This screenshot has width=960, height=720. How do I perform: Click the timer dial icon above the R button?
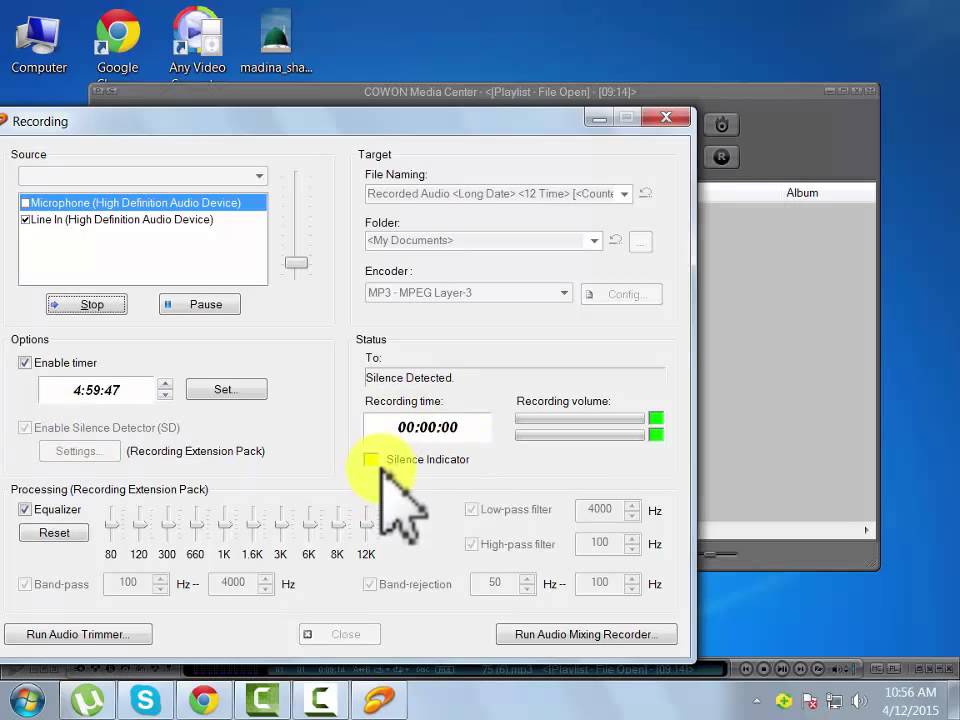722,124
